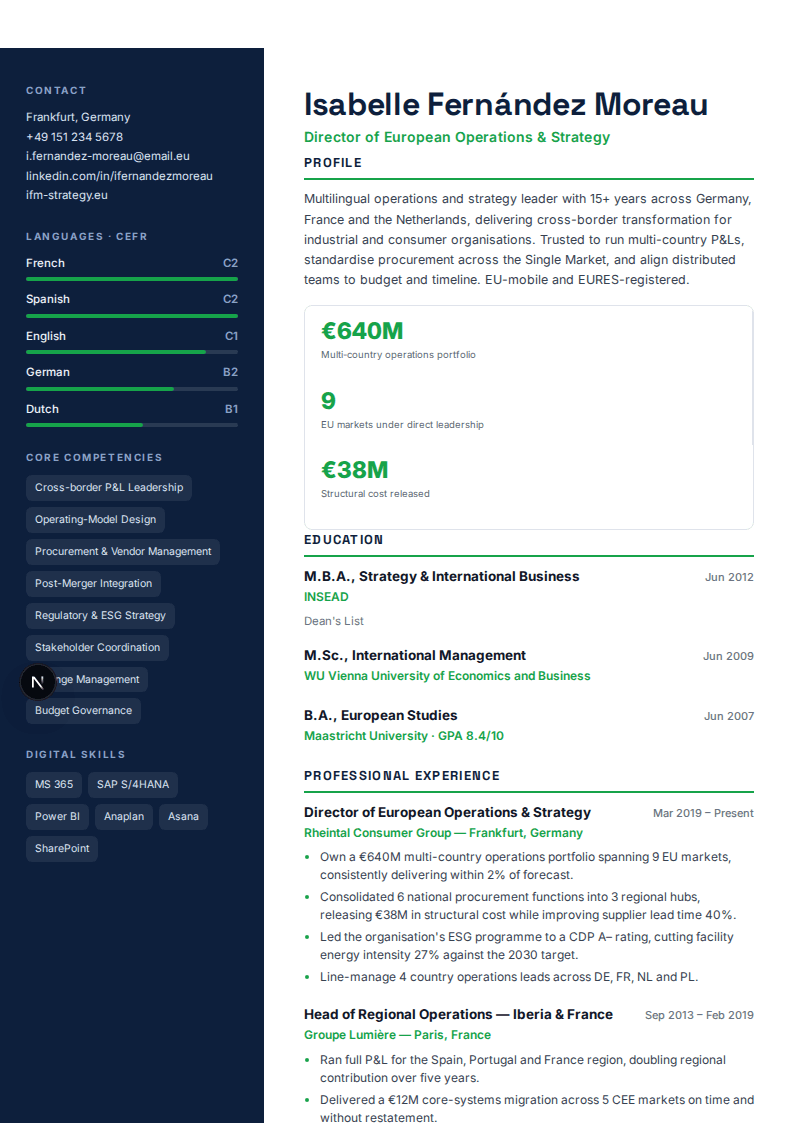This screenshot has width=794, height=1123.
Task: Click the PROFILE section heading
Action: [333, 163]
